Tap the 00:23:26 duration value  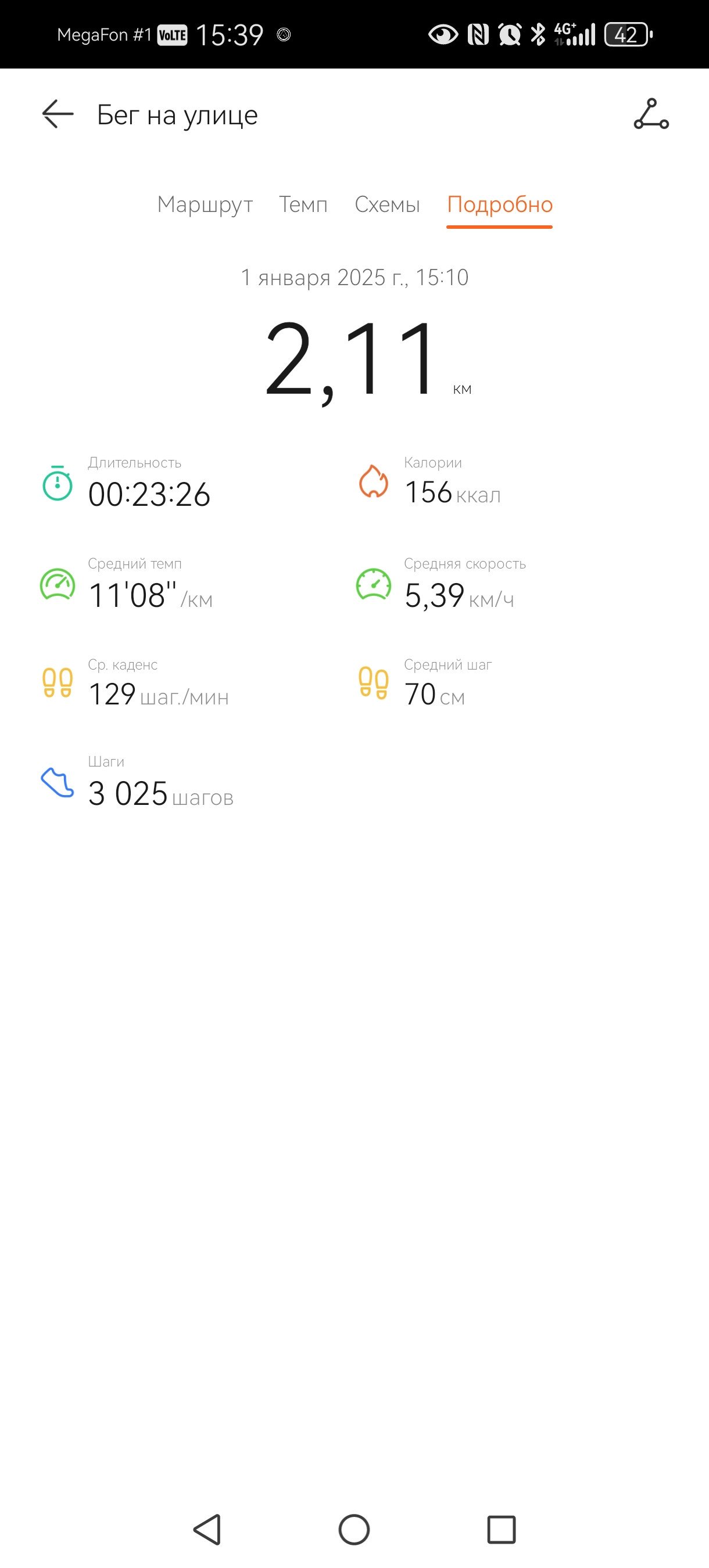tap(149, 494)
